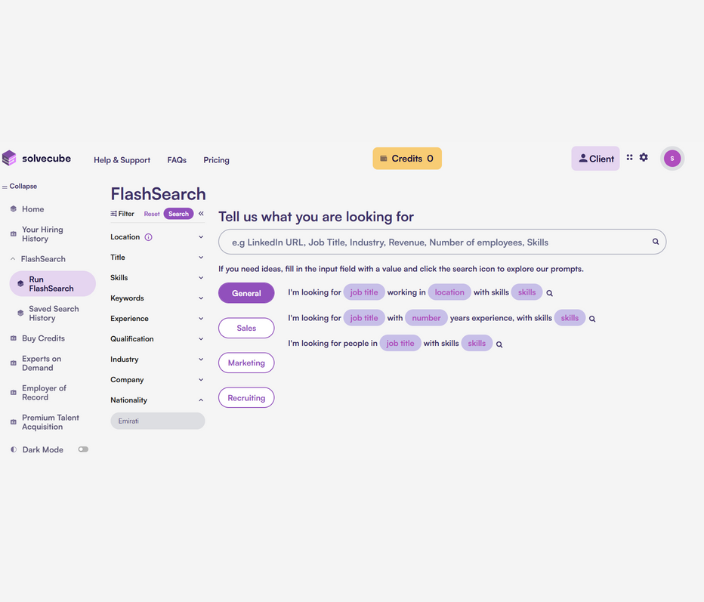Open the settings gear icon

point(644,157)
